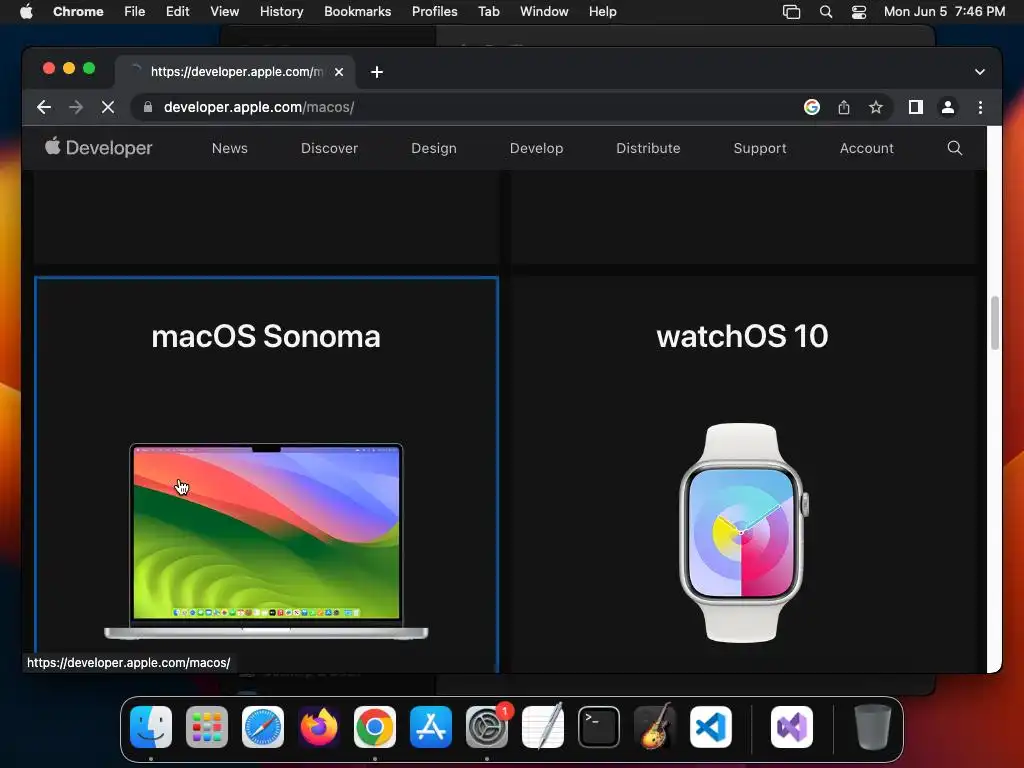The width and height of the screenshot is (1024, 768).
Task: Open the Support page
Action: pyautogui.click(x=760, y=148)
